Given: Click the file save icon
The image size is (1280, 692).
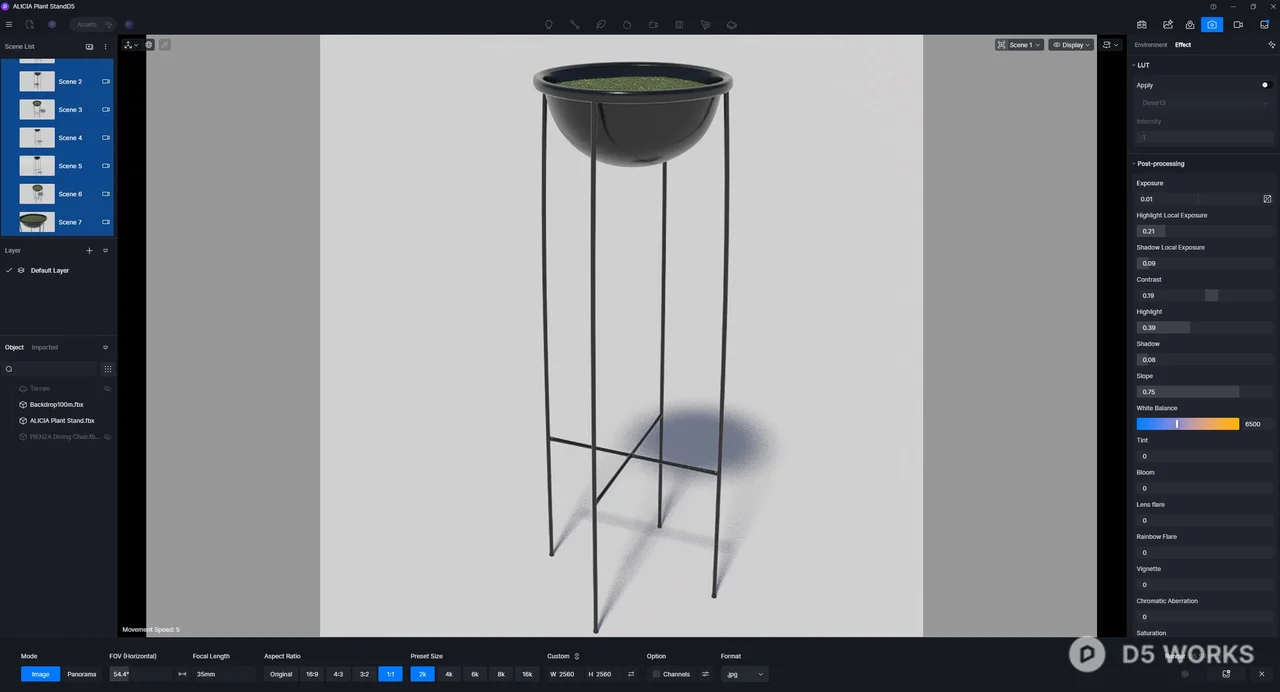Looking at the screenshot, I should point(30,24).
